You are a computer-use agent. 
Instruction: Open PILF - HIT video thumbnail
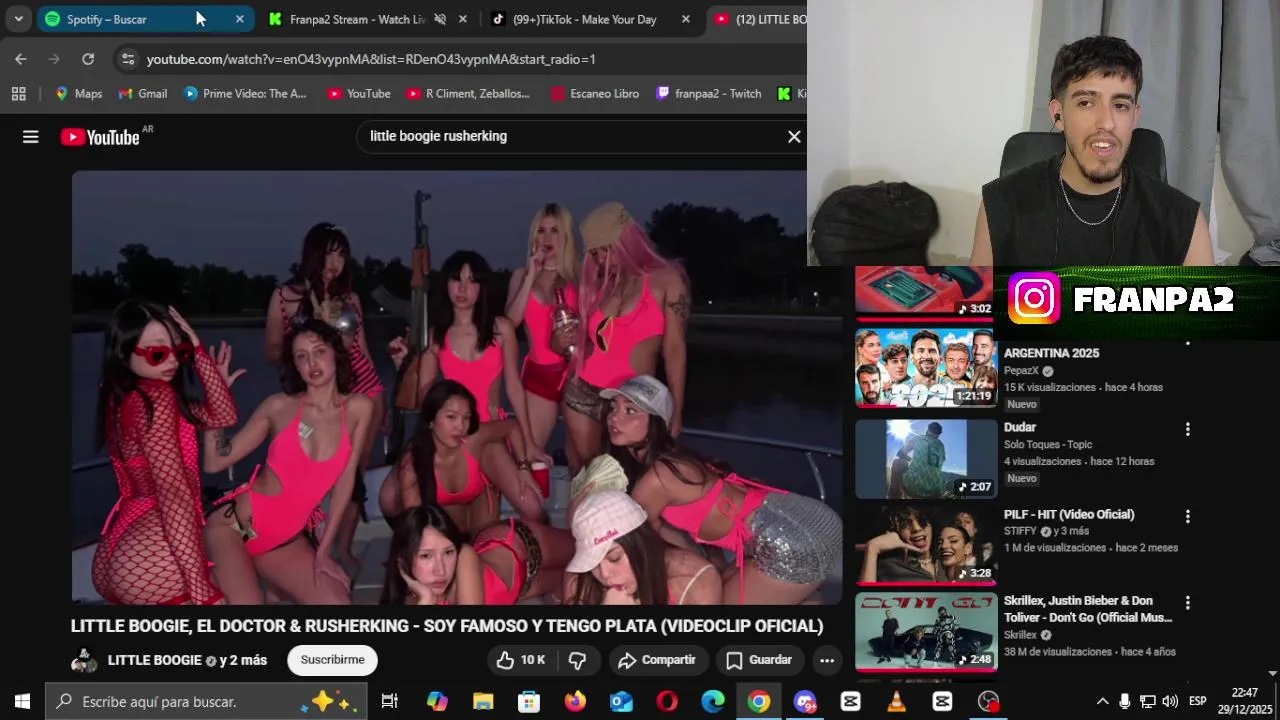tap(926, 545)
